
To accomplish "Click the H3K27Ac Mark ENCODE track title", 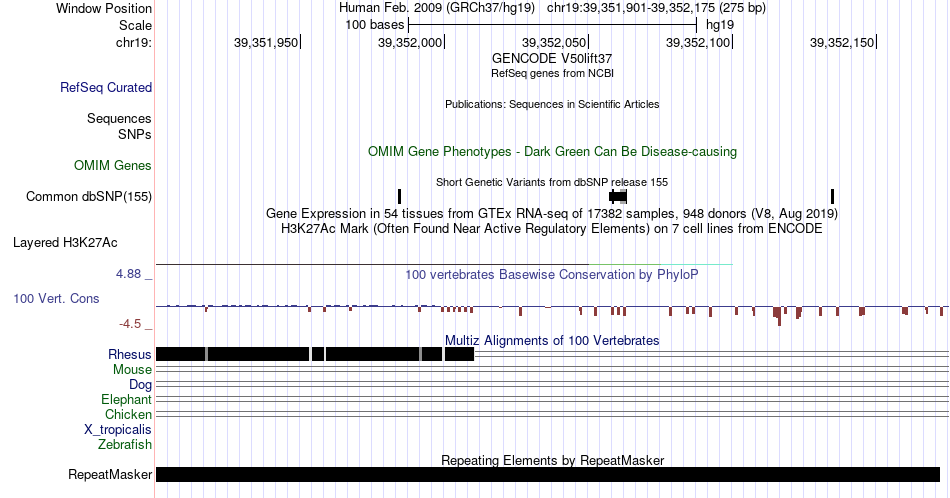I will point(552,228).
